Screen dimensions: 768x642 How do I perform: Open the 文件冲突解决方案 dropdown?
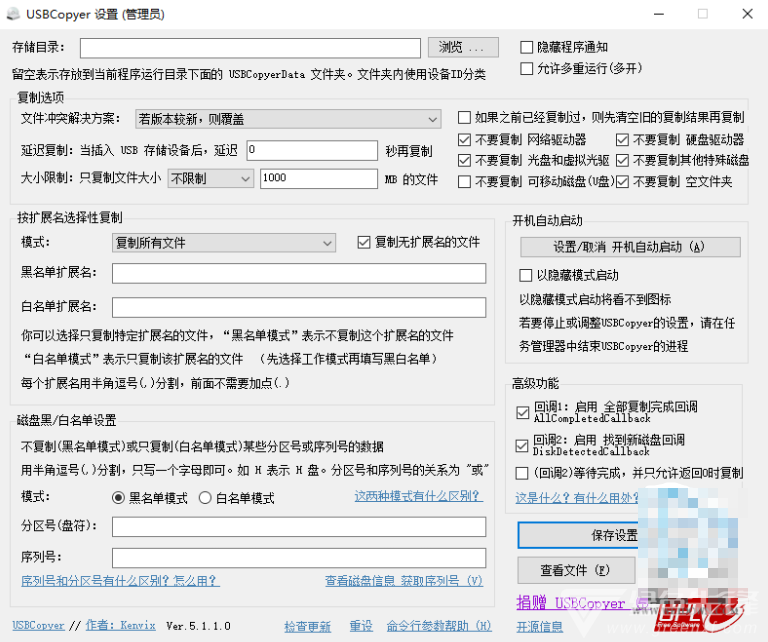288,119
